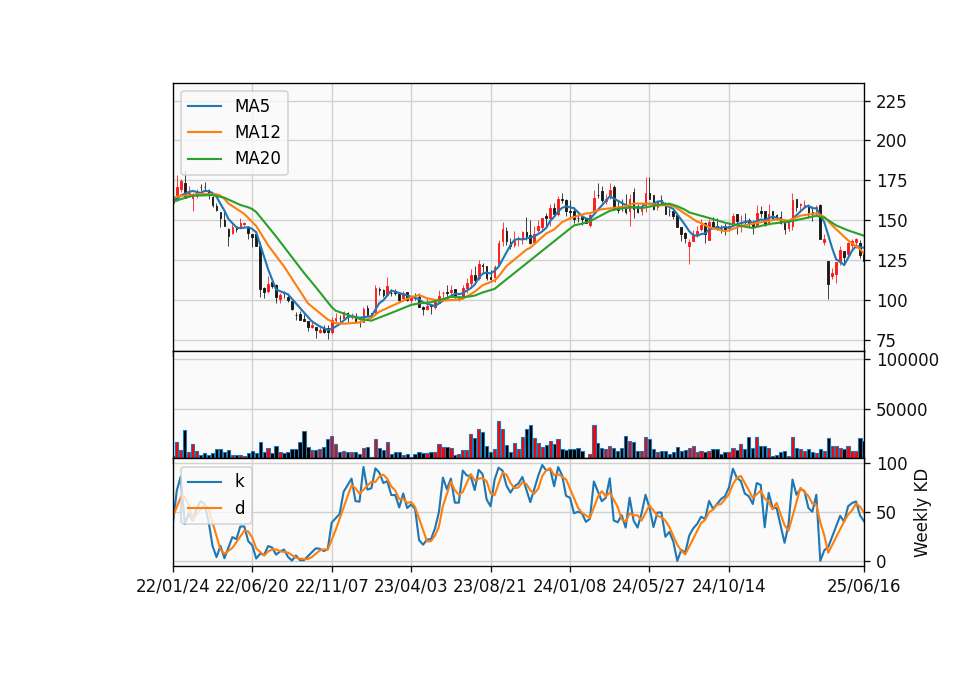Image resolution: width=960 pixels, height=690 pixels.
Task: Click the MA20 legend label
Action: pos(257,158)
